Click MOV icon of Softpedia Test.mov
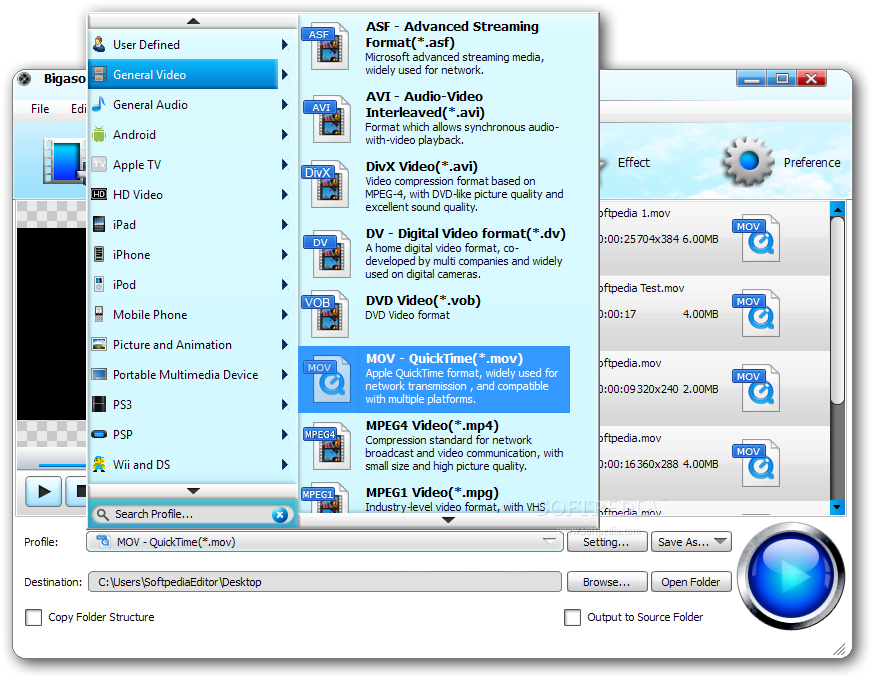This screenshot has width=873, height=679. pyautogui.click(x=757, y=313)
